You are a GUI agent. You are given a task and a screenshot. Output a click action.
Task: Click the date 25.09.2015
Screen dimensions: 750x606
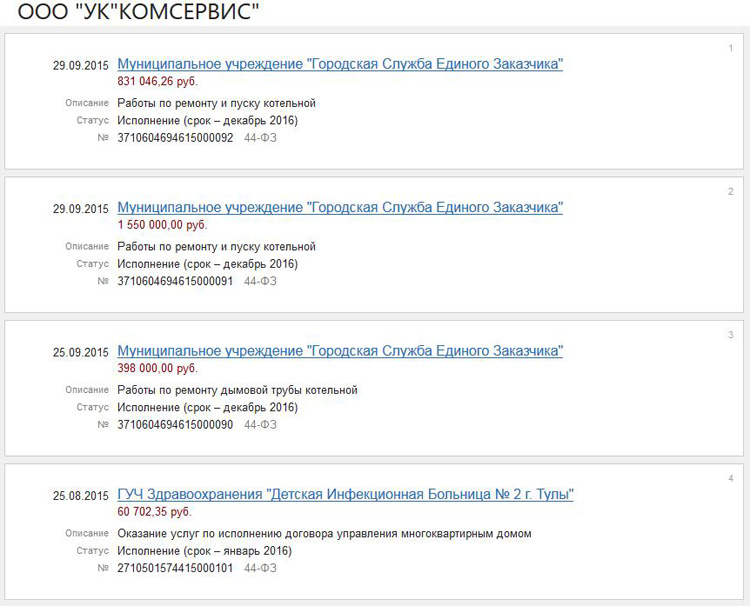pos(80,352)
